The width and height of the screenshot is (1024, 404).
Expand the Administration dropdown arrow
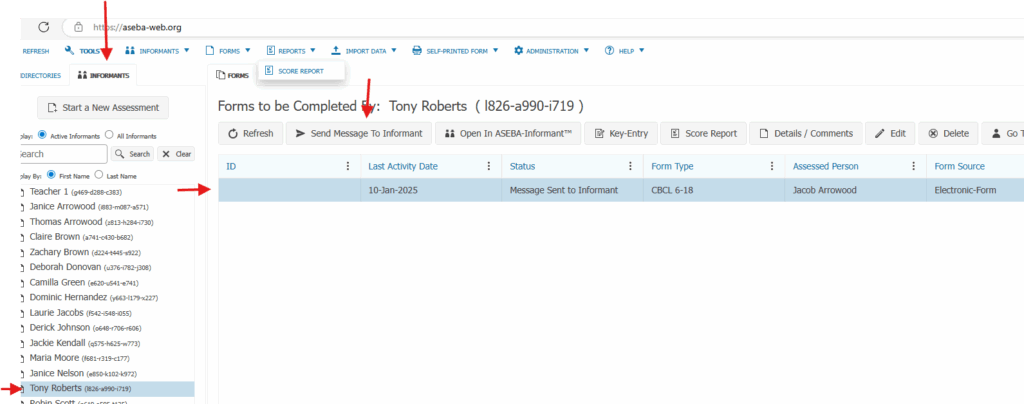586,50
